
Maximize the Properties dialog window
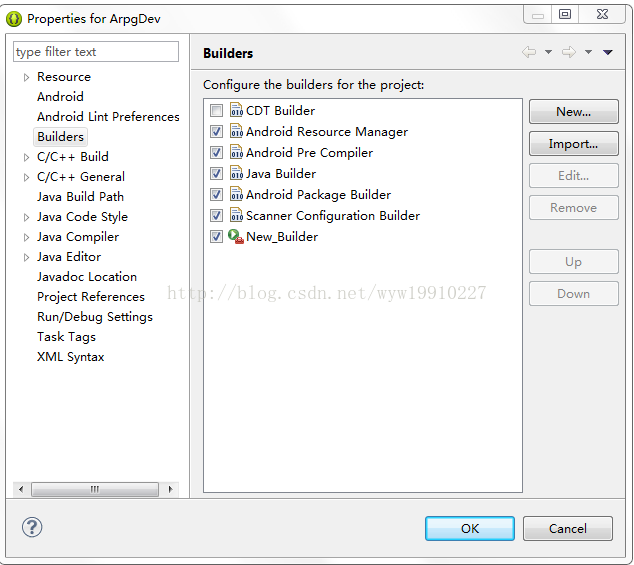click(565, 15)
